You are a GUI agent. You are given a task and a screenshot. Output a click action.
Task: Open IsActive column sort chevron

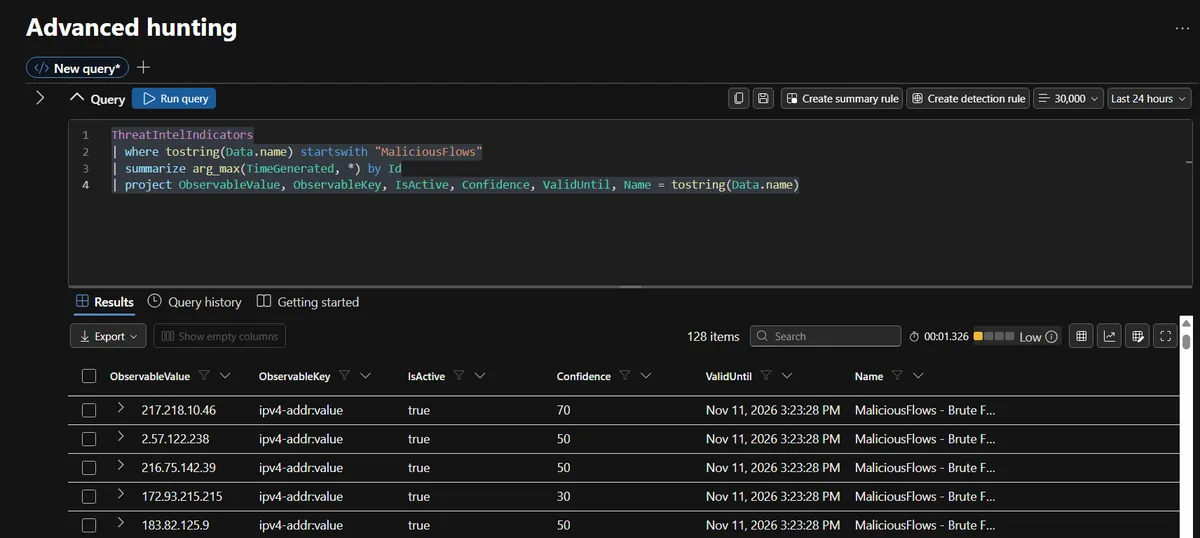click(480, 376)
